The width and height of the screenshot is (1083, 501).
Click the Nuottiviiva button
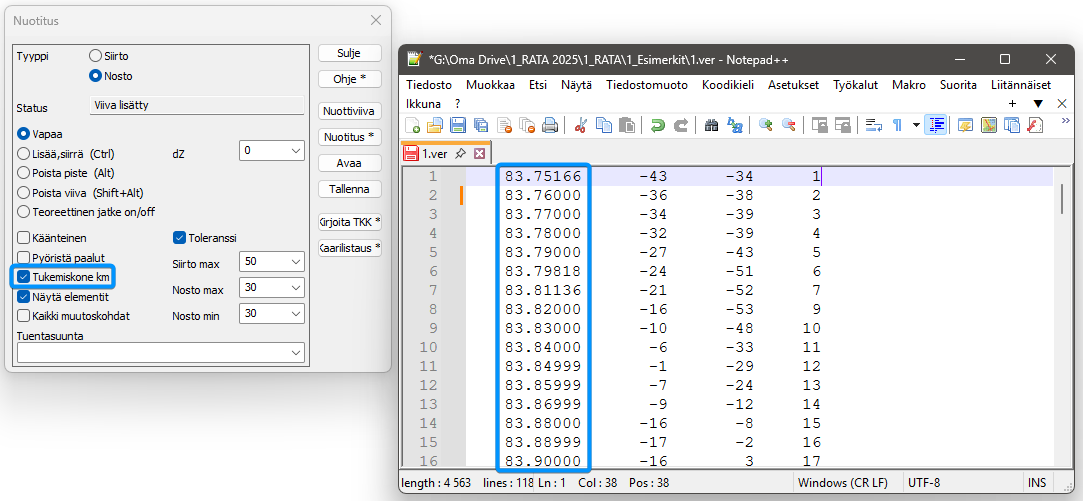point(350,111)
